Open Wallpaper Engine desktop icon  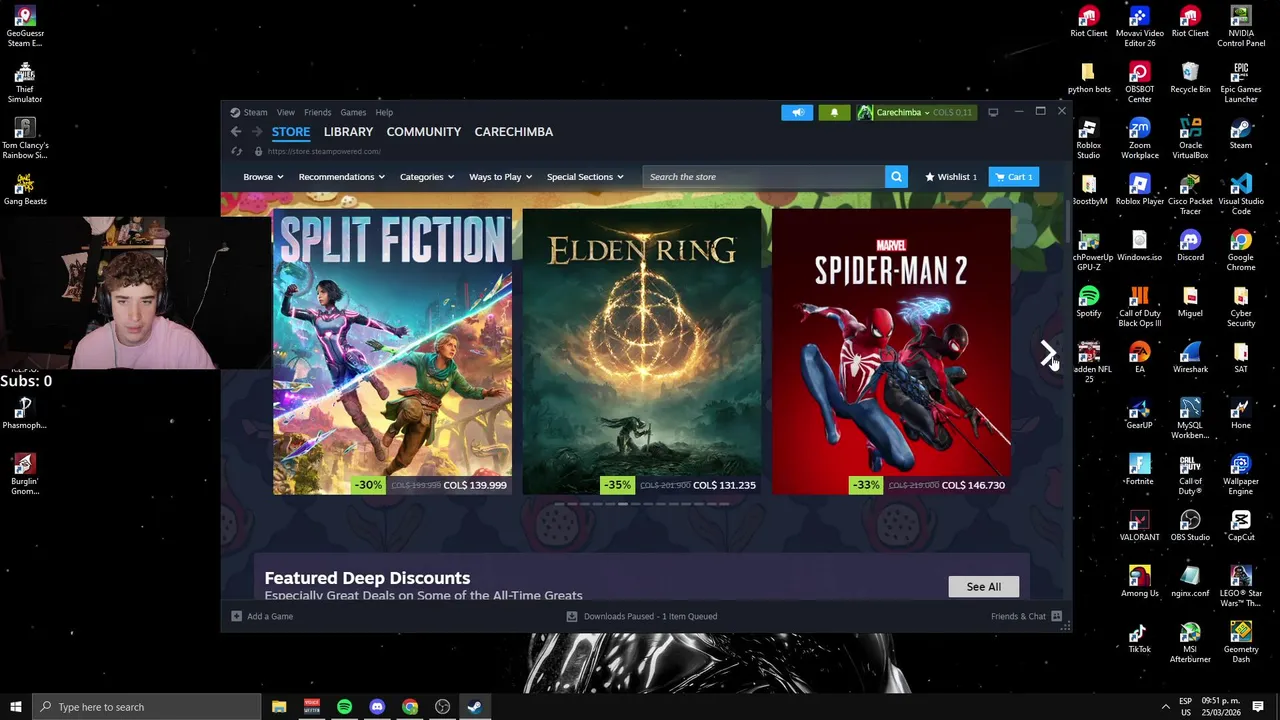[x=1241, y=475]
